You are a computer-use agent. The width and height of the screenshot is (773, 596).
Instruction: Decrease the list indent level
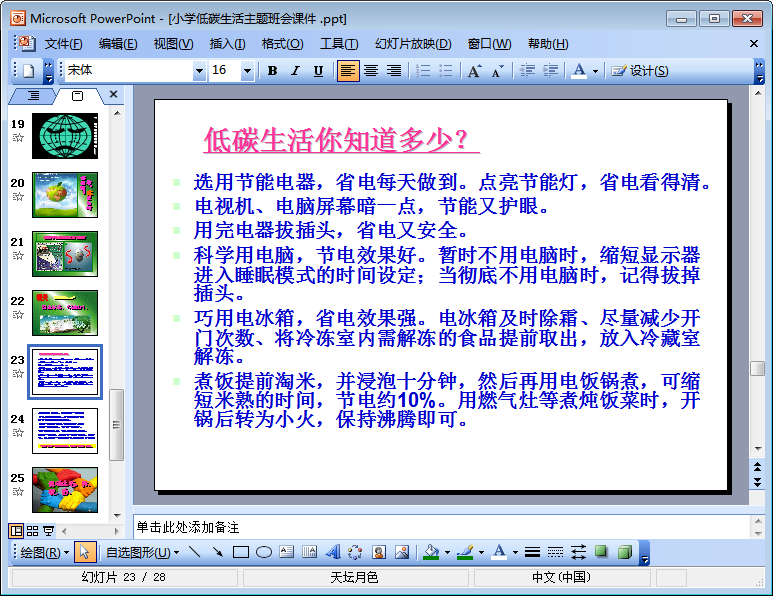(527, 71)
